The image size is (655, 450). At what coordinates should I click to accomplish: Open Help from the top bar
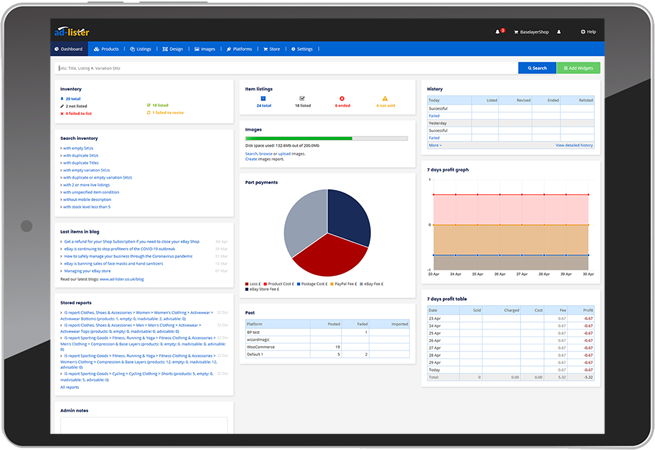click(x=588, y=32)
